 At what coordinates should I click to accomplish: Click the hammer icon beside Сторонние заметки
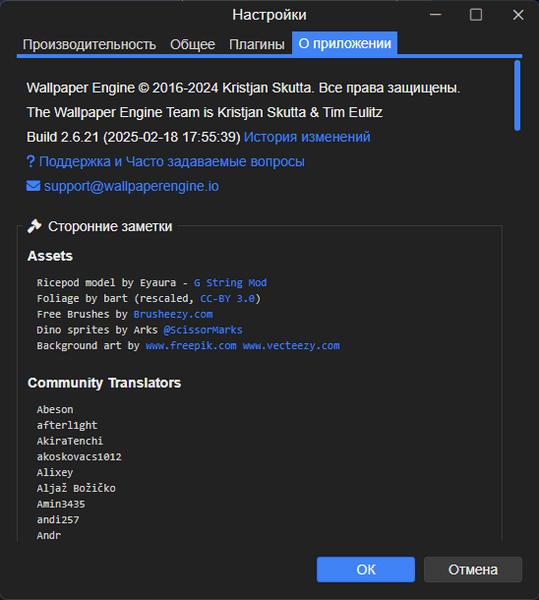pos(34,226)
